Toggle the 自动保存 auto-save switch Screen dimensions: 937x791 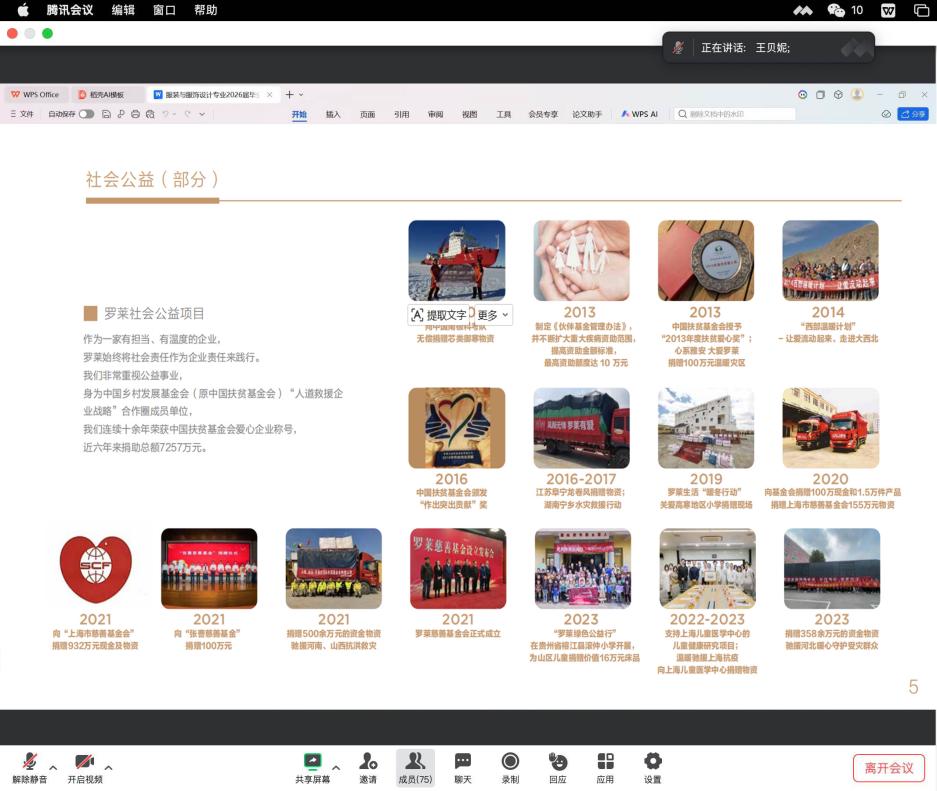pos(86,114)
